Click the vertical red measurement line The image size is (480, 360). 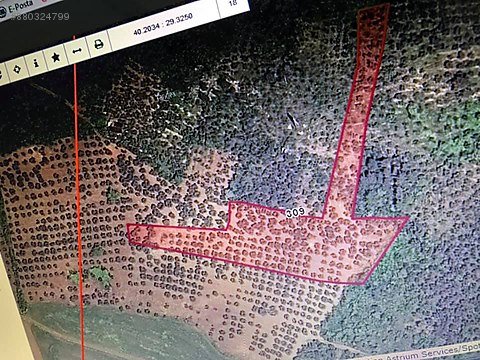coord(78,200)
